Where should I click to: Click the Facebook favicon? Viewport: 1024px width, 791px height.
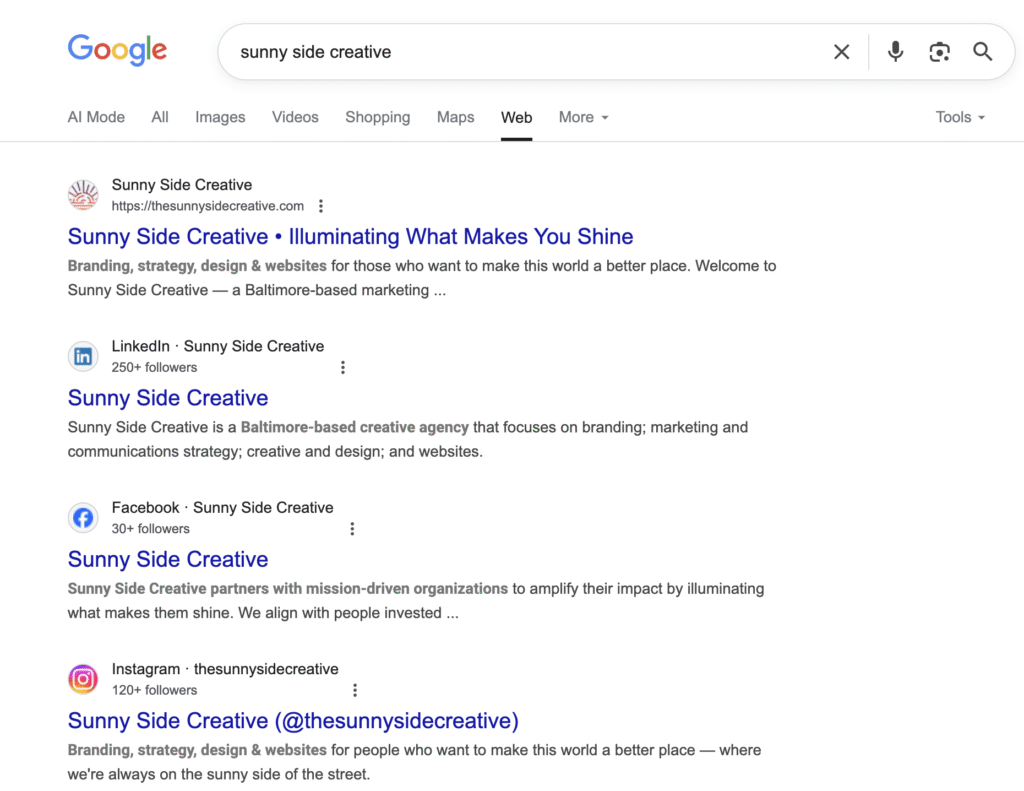pyautogui.click(x=83, y=517)
